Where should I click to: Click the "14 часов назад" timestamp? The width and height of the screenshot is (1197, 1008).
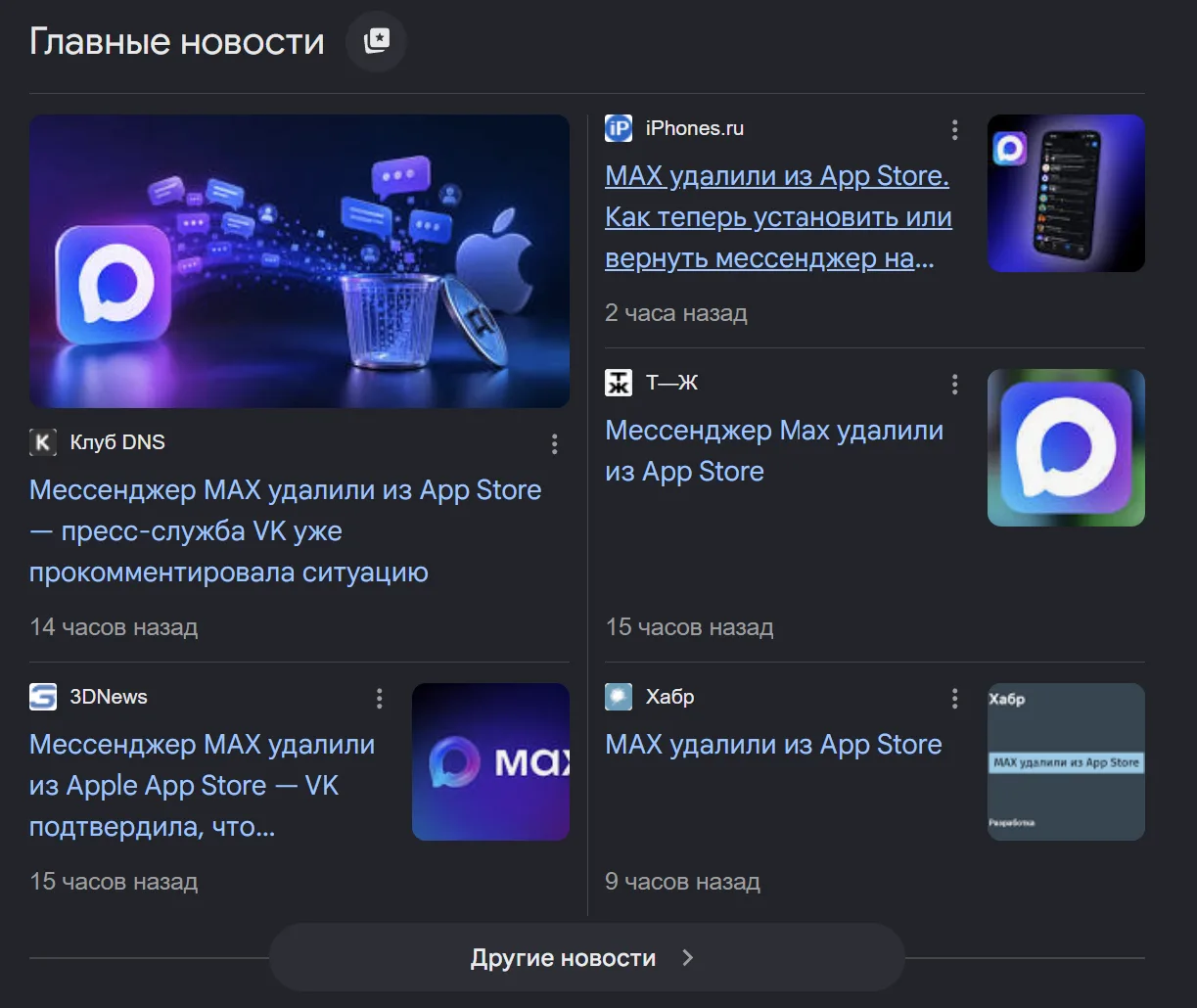click(114, 627)
